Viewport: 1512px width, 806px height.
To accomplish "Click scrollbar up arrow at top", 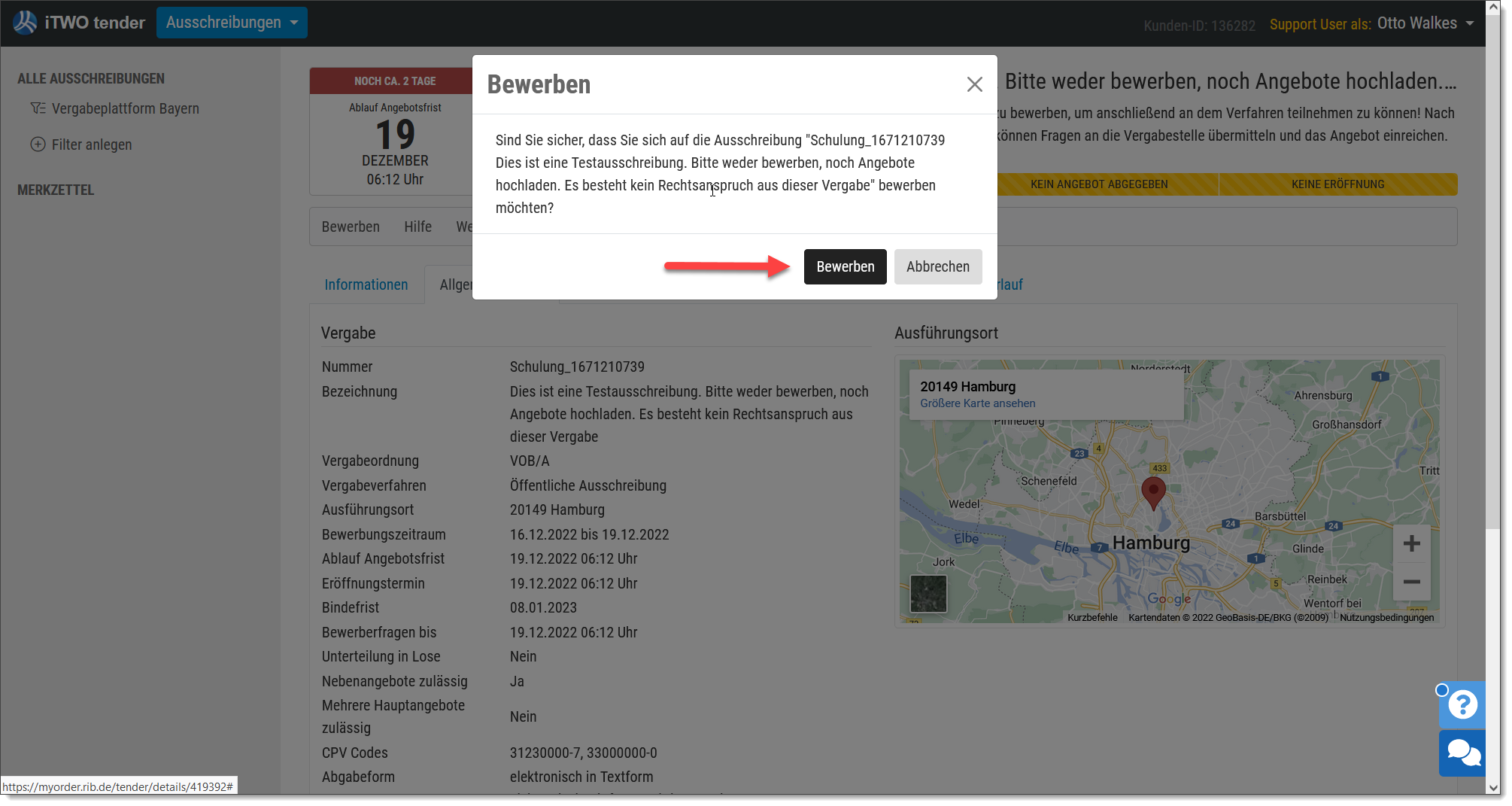I will 1493,8.
